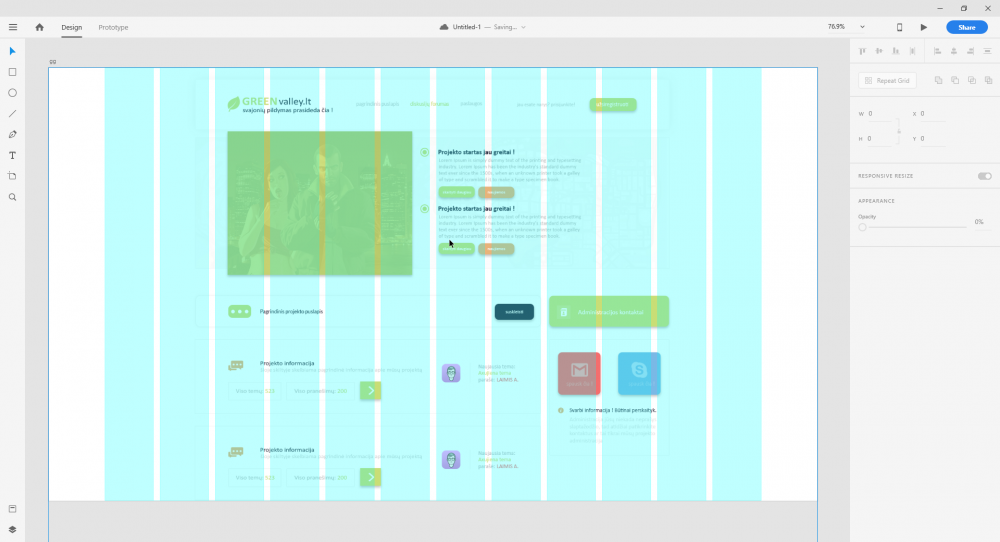Viewport: 1000px width, 542px height.
Task: Activate the Zoom magnifier tool
Action: tap(13, 197)
